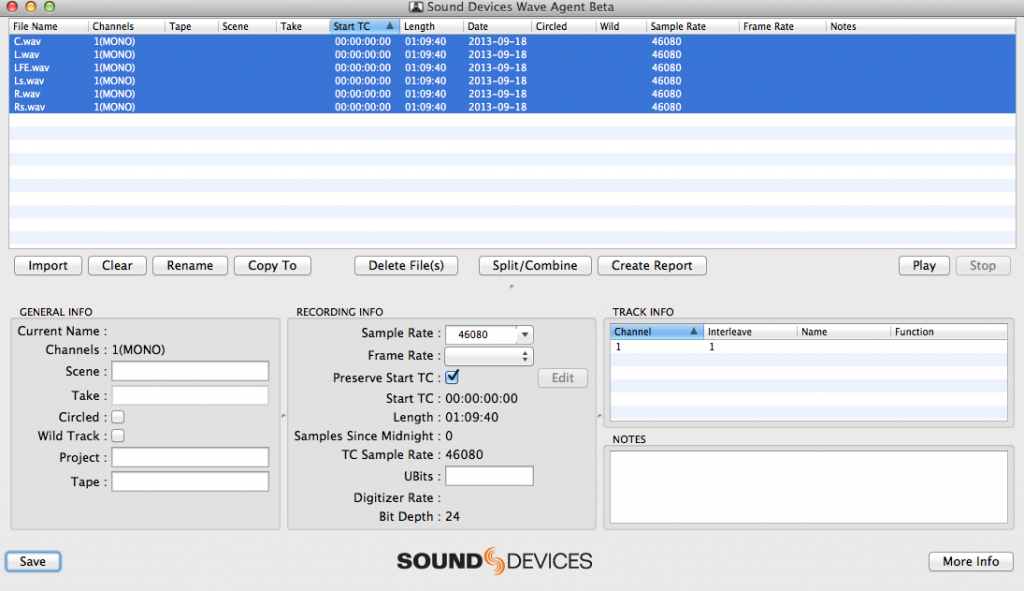
Task: Stop playback with Stop button
Action: [x=983, y=266]
